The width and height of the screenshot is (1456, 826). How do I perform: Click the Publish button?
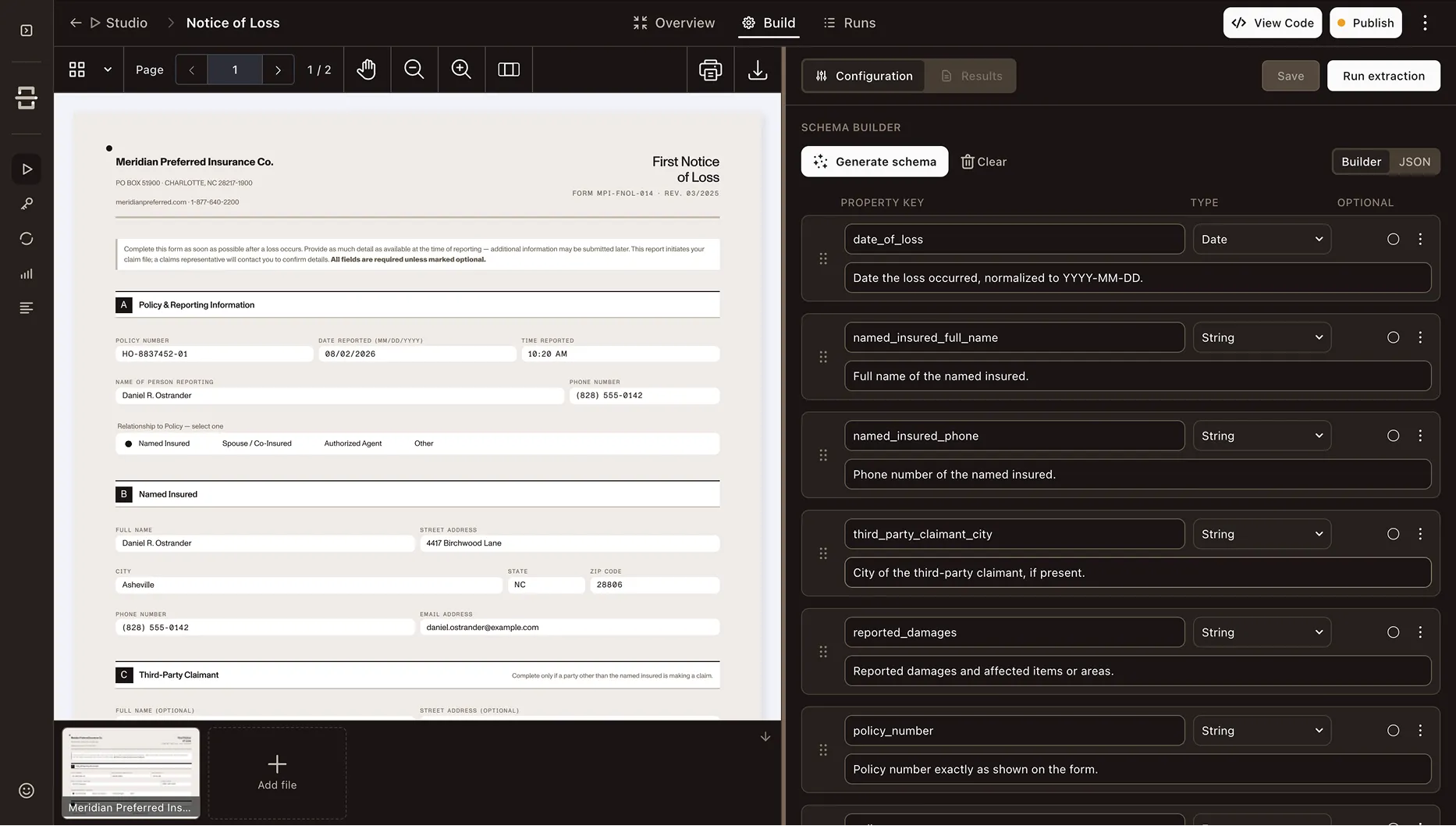pyautogui.click(x=1365, y=23)
